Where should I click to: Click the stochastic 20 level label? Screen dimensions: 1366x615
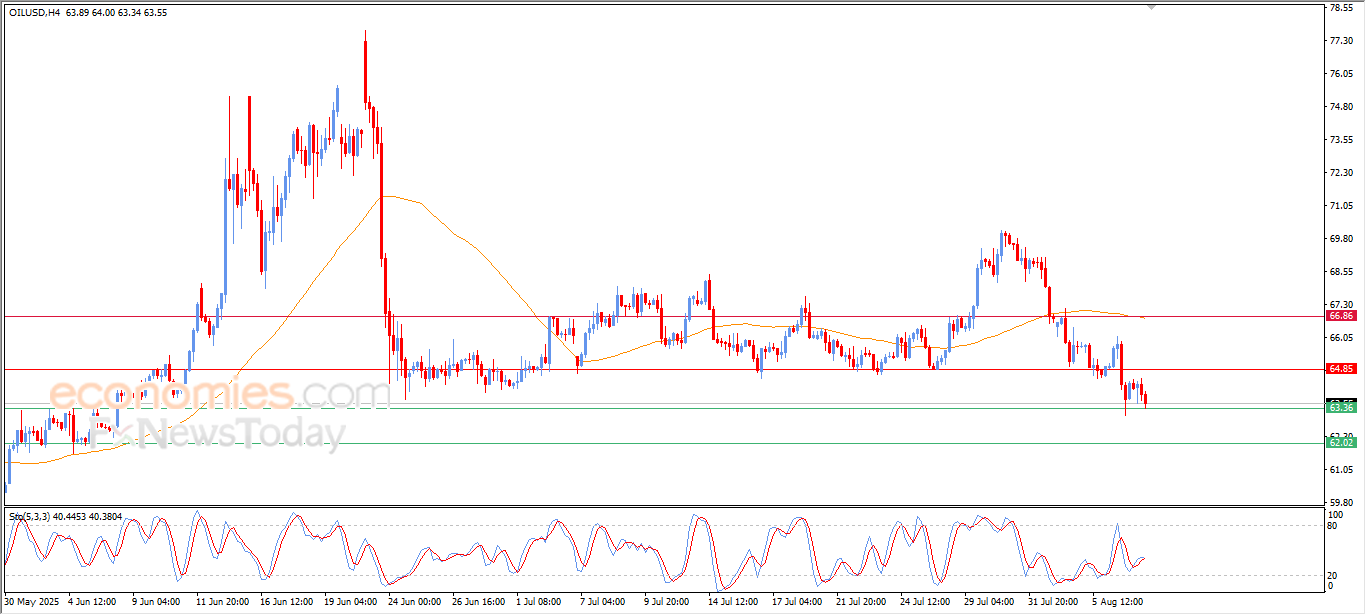(1333, 575)
